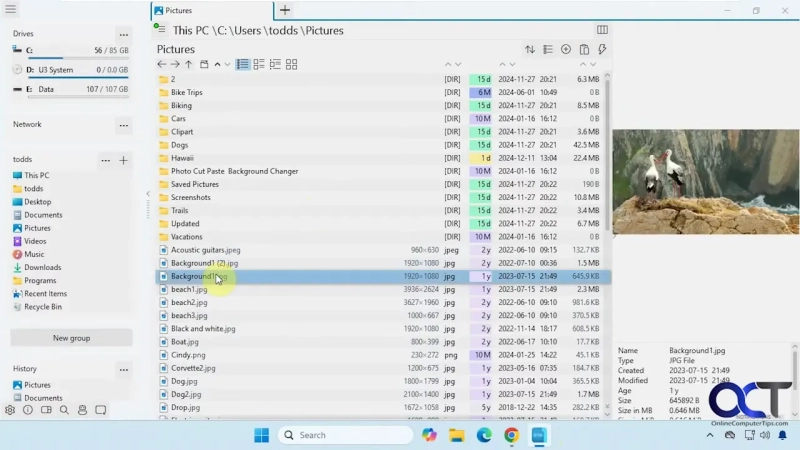Switch to details list view mode

point(243,64)
